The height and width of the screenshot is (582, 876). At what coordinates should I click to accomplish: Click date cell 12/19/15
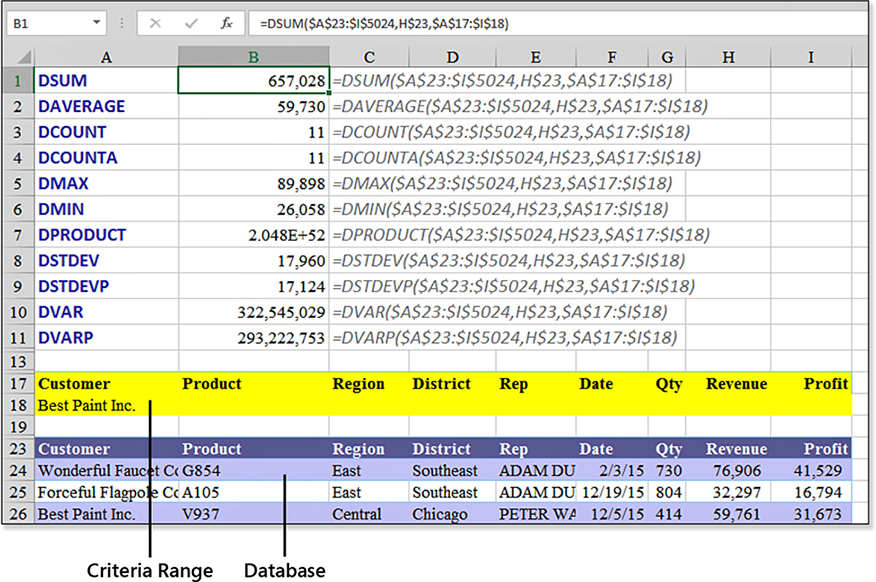point(612,493)
